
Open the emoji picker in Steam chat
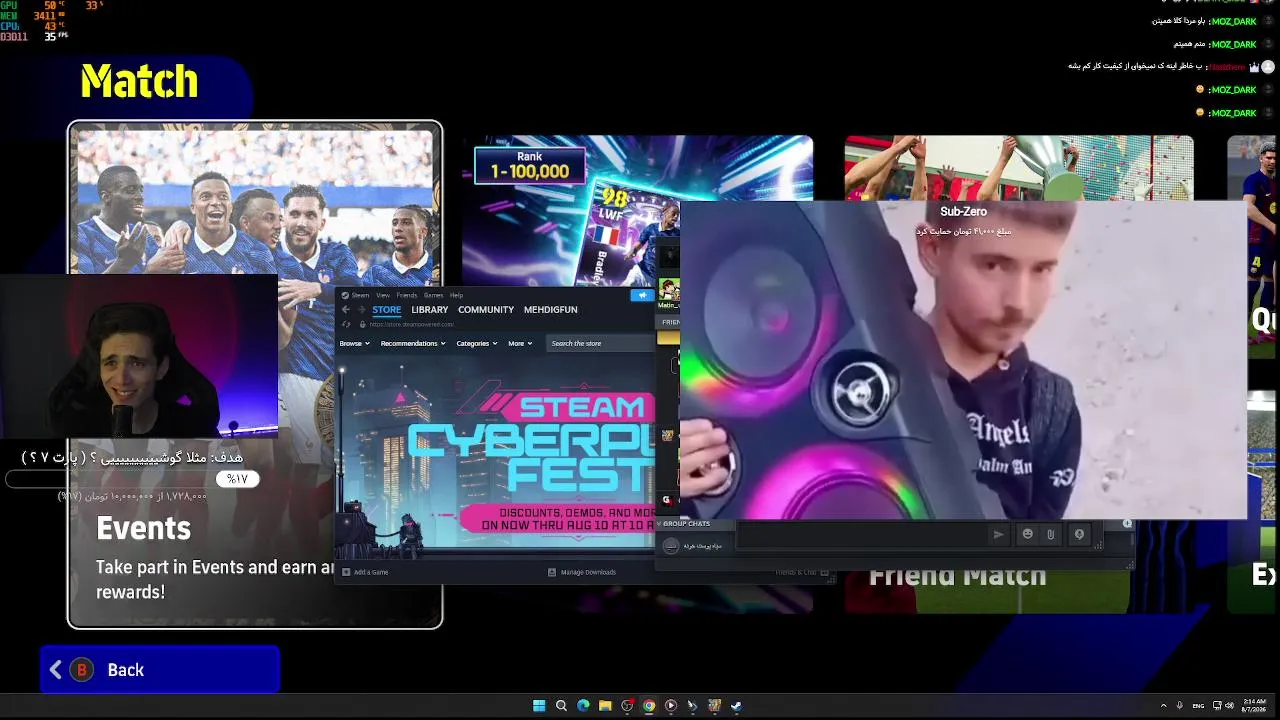click(1027, 535)
